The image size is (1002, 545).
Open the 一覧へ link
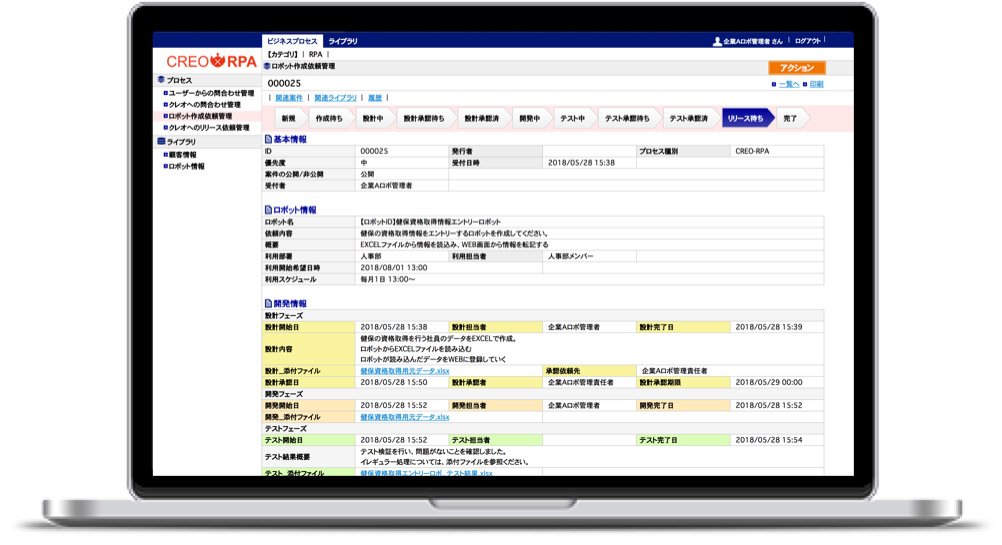tap(789, 84)
